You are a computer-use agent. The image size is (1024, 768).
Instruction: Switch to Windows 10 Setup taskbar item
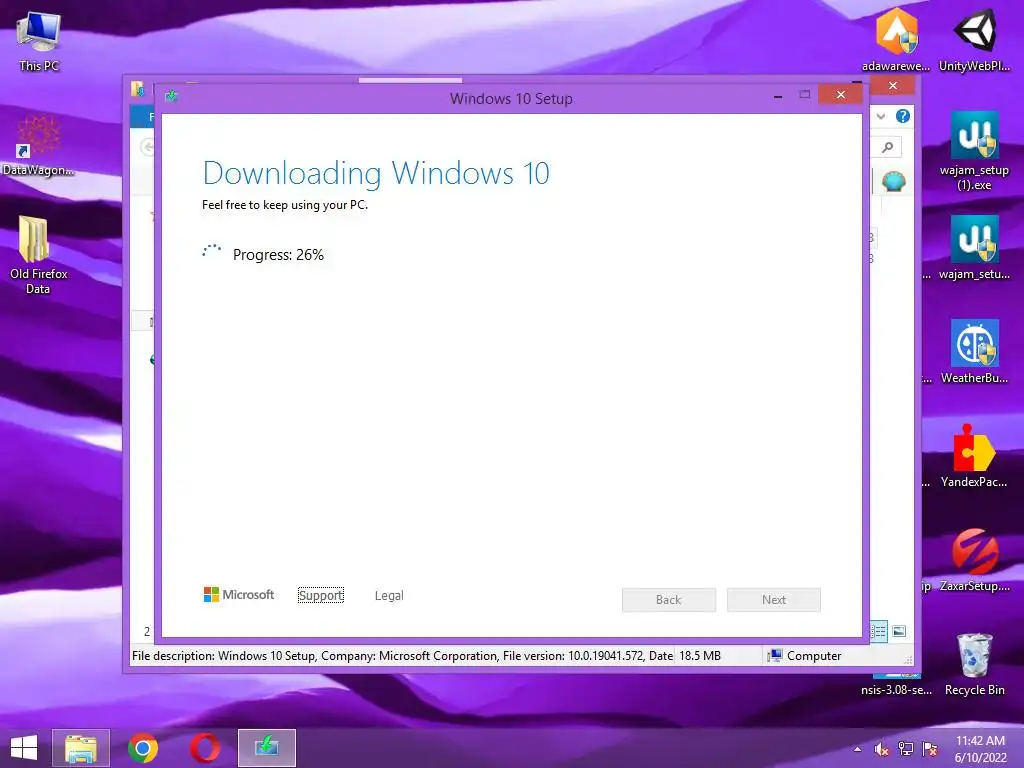click(x=266, y=748)
